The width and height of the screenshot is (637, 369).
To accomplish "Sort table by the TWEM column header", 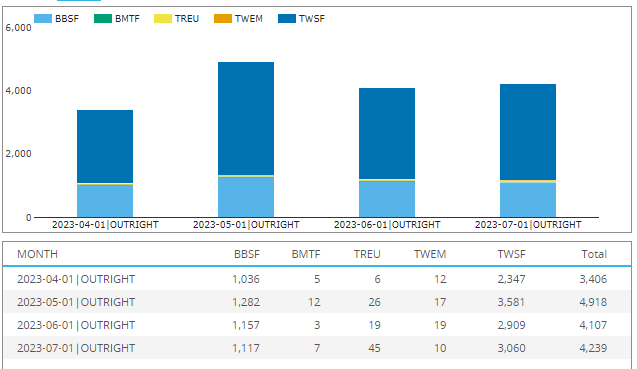I will (x=430, y=254).
